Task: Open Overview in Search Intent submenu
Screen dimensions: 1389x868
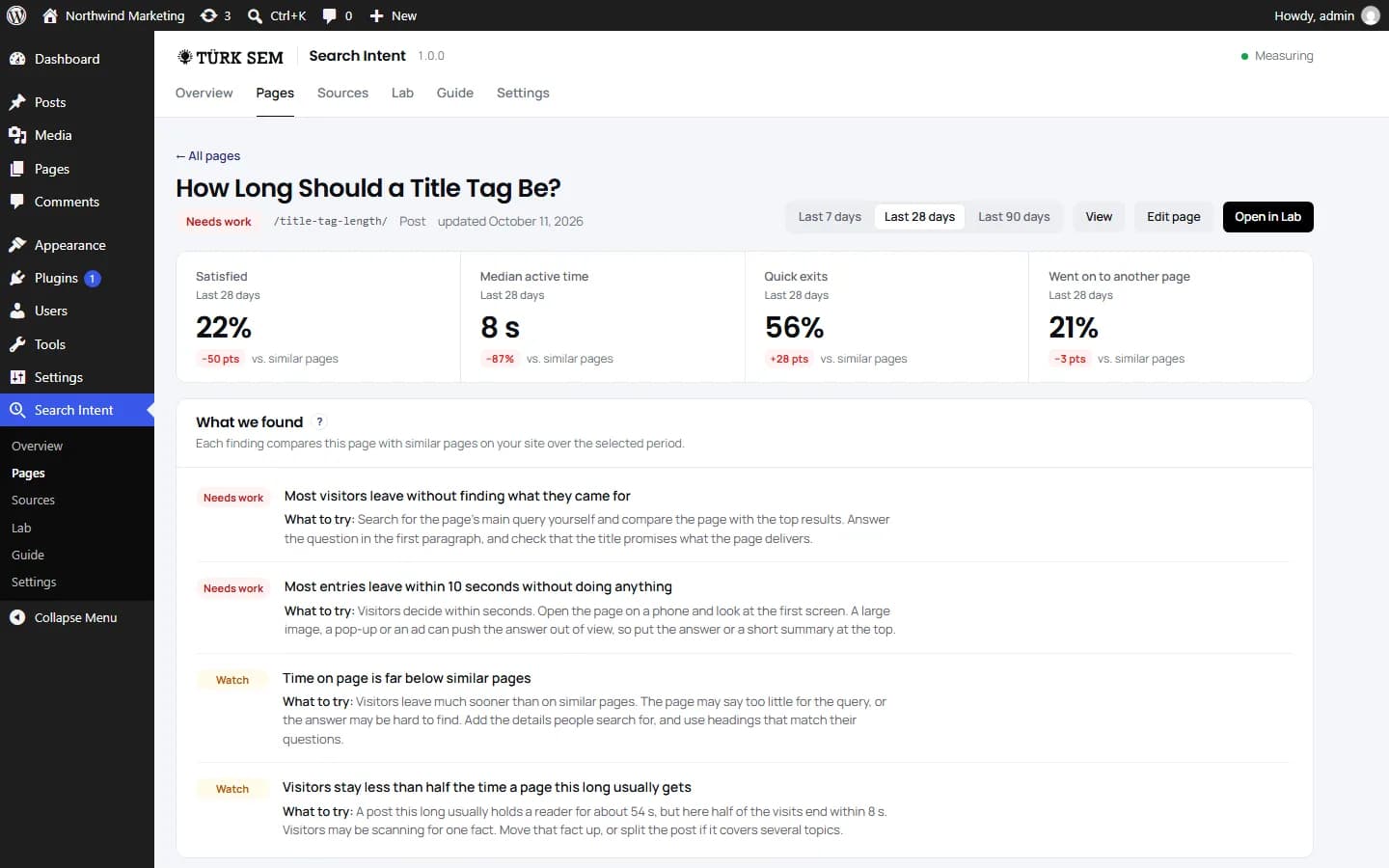Action: (x=37, y=446)
